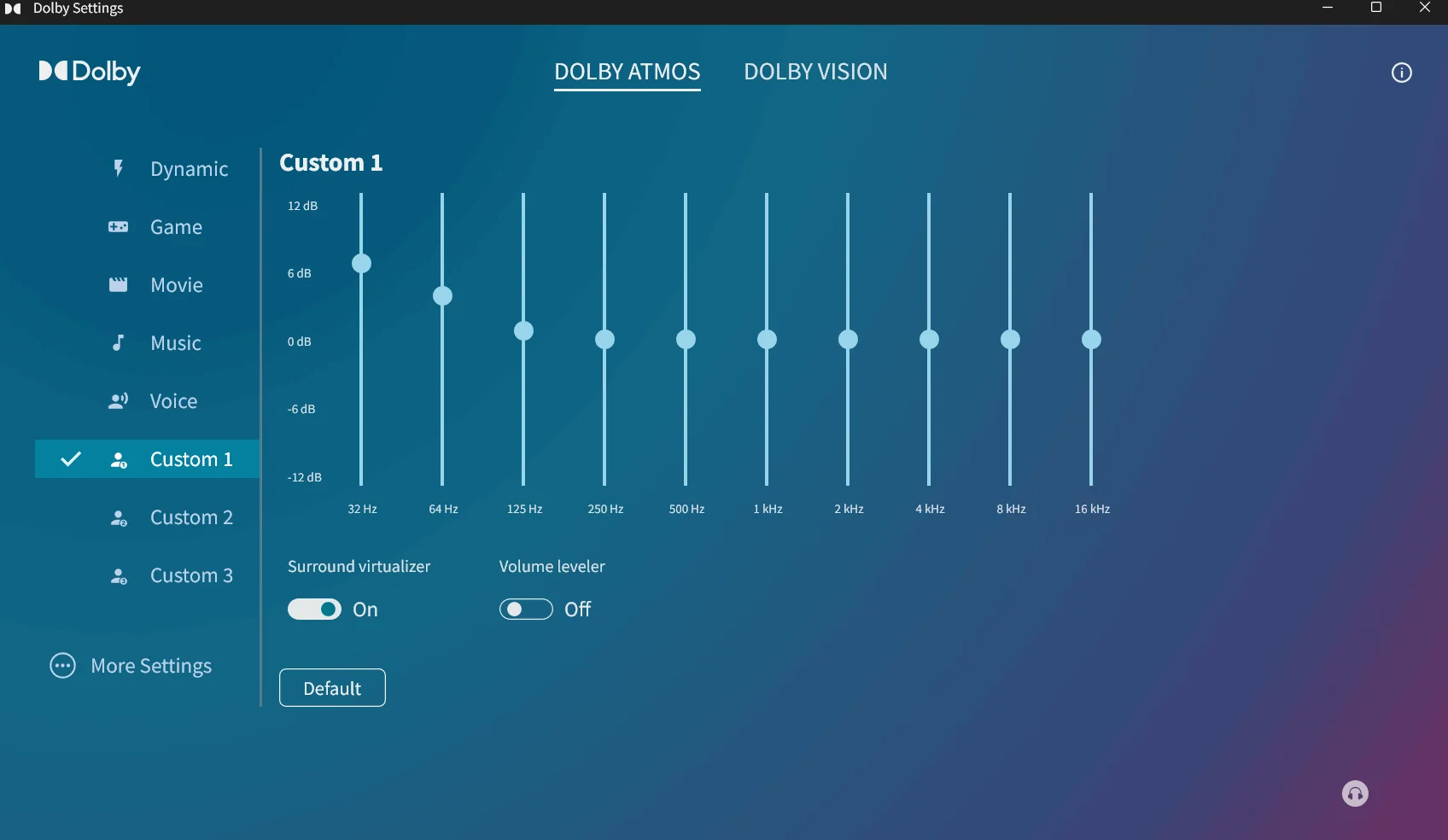
Task: Choose the Music sound profile
Action: 148,343
